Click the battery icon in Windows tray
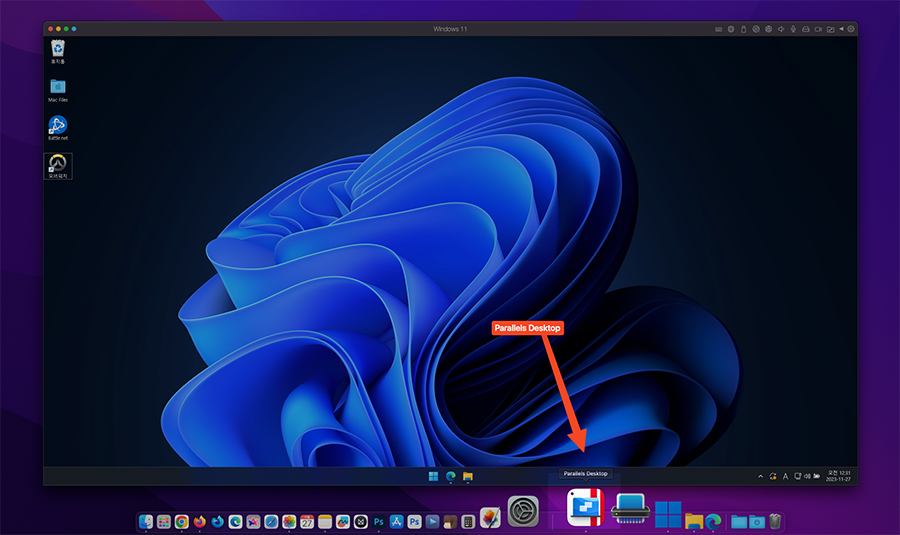Image resolution: width=900 pixels, height=535 pixels. [817, 476]
